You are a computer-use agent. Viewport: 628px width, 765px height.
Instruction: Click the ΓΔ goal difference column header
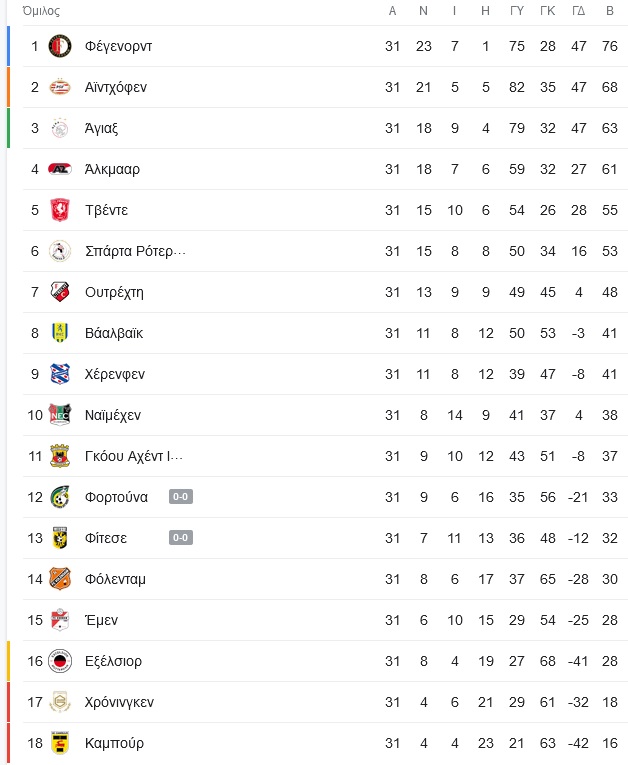[579, 11]
